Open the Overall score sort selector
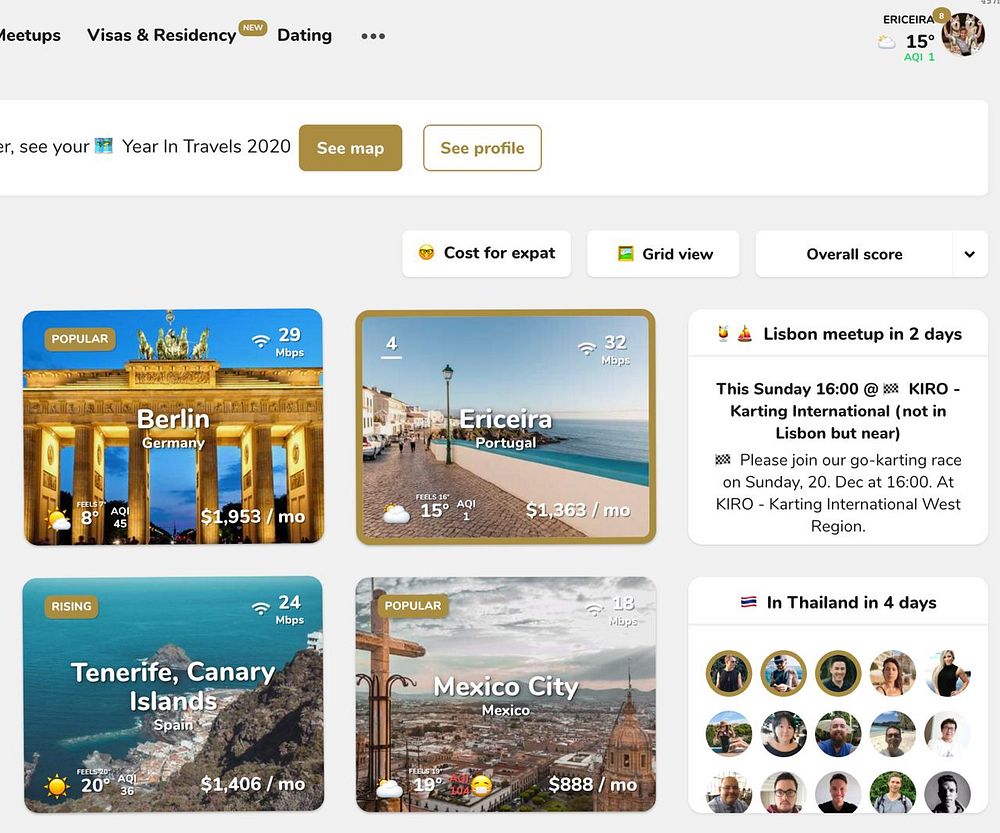The height and width of the screenshot is (833, 1000). (854, 254)
